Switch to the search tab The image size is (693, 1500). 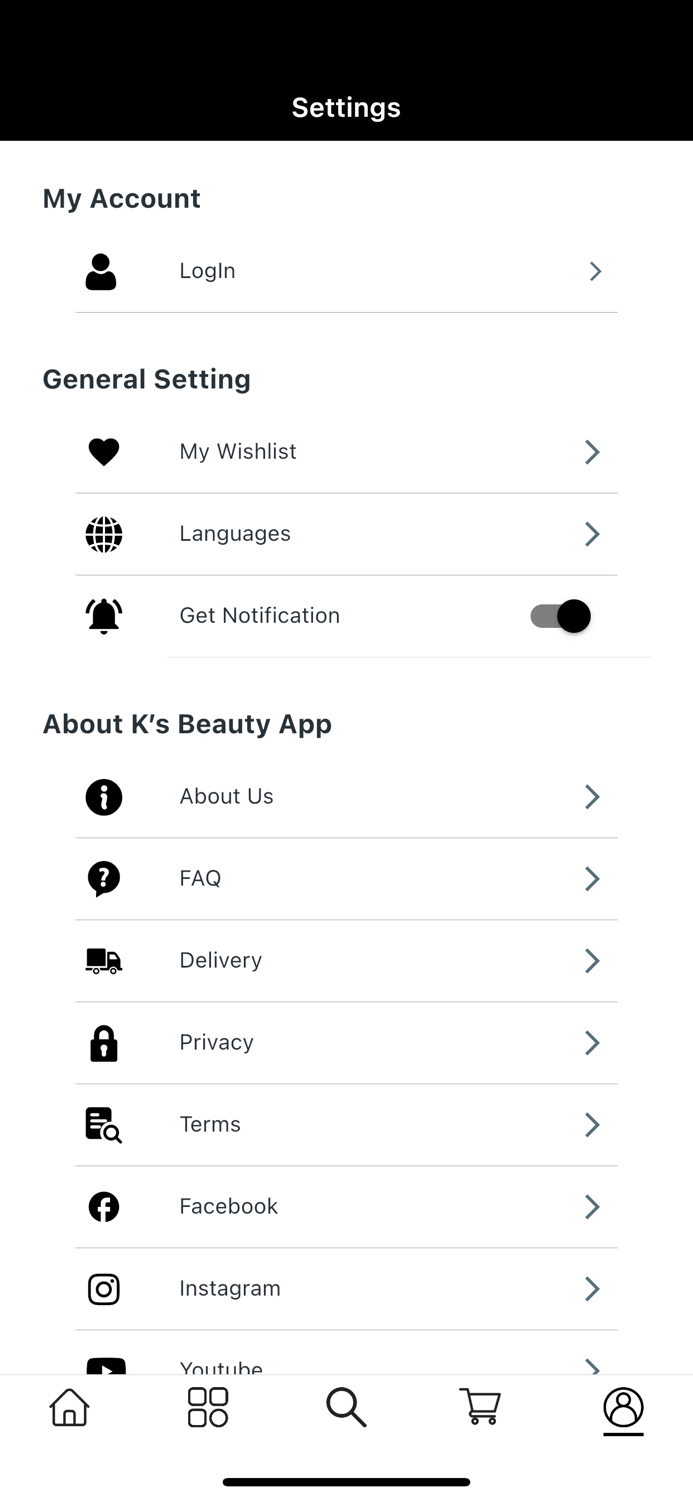point(346,1406)
